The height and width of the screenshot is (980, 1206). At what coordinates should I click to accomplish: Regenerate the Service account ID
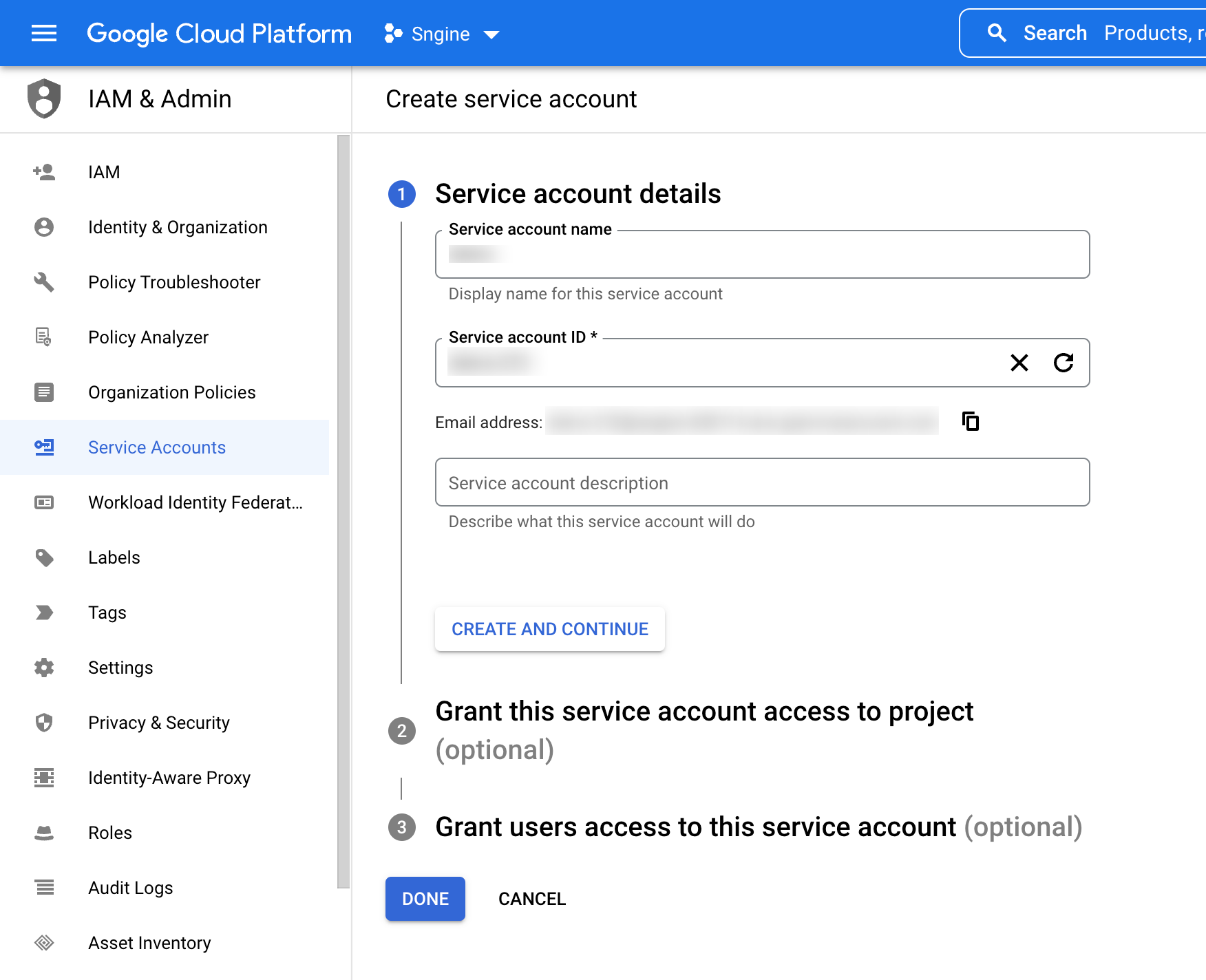point(1063,363)
